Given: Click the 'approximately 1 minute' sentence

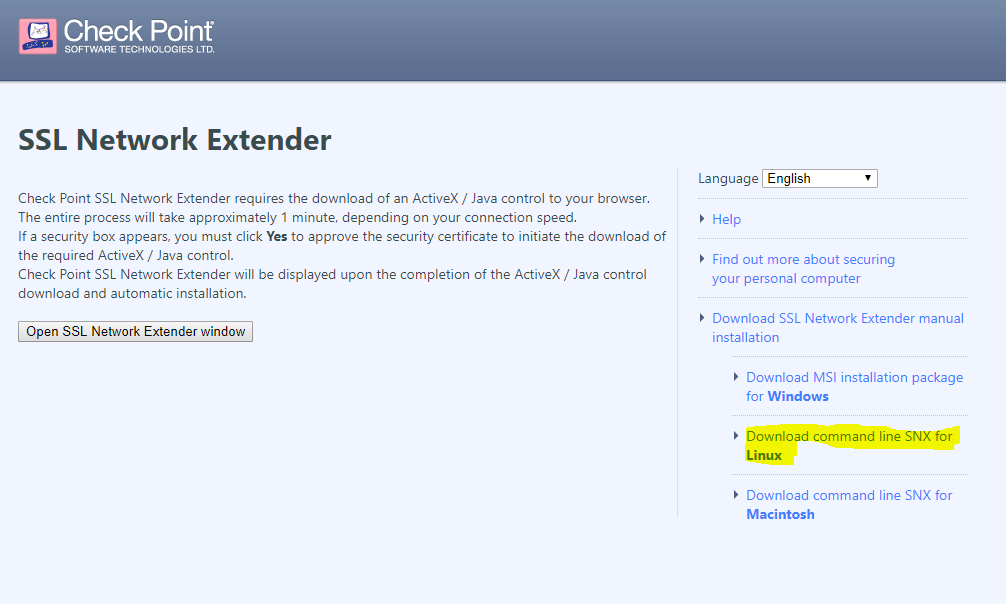Looking at the screenshot, I should 297,218.
